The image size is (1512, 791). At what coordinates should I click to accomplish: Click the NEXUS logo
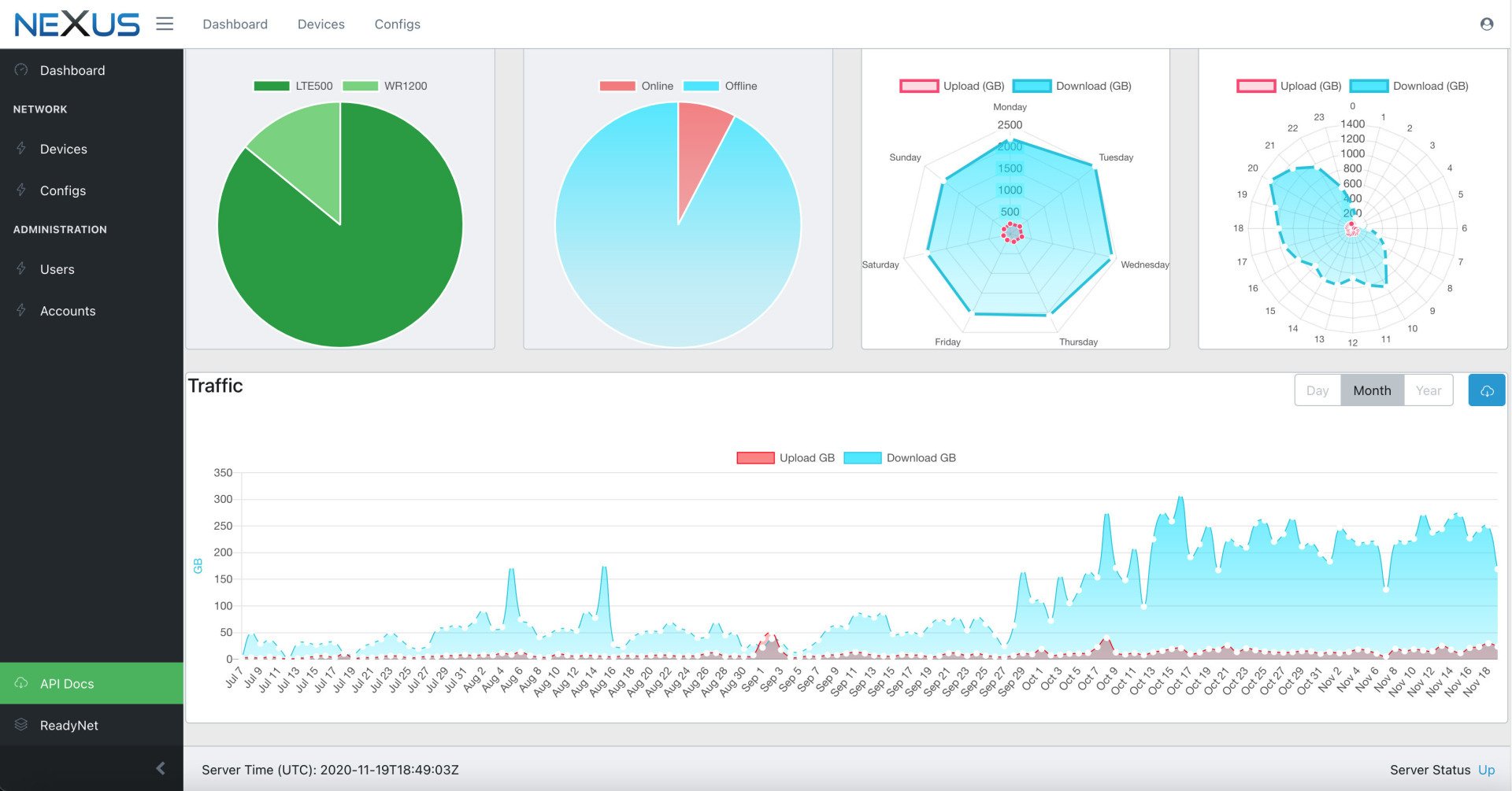tap(76, 24)
